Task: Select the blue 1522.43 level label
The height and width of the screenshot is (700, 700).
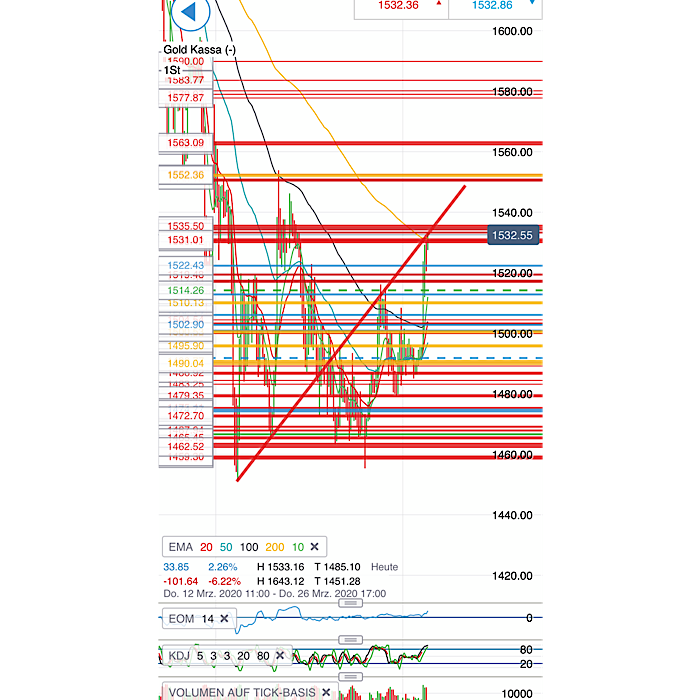Action: (186, 265)
